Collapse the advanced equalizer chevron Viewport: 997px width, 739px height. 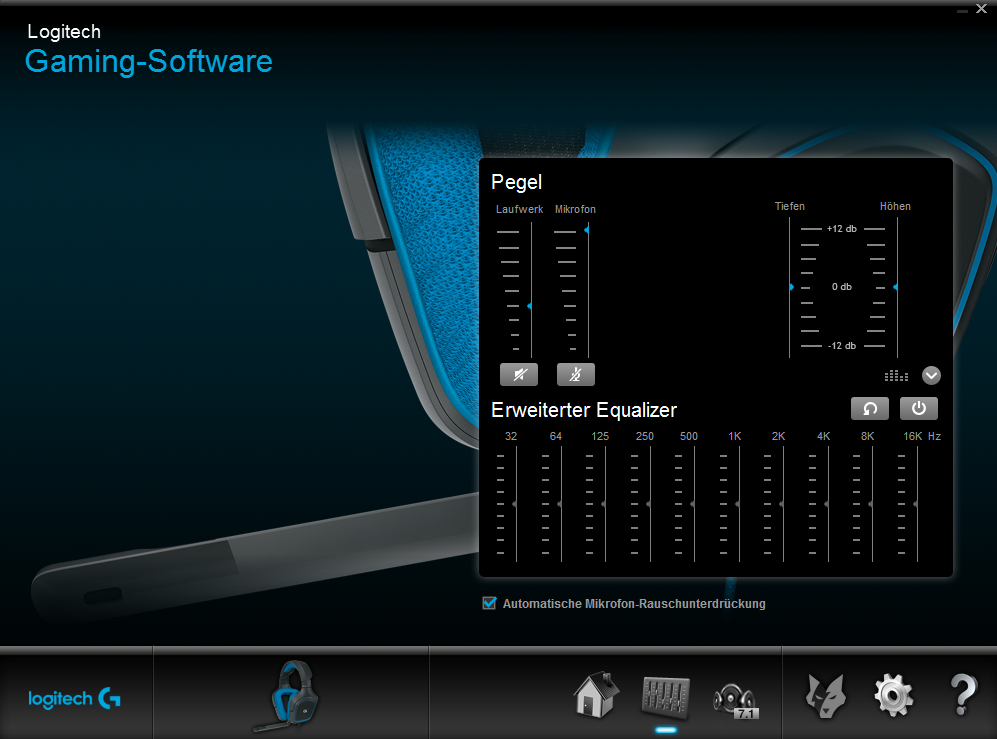click(x=931, y=375)
